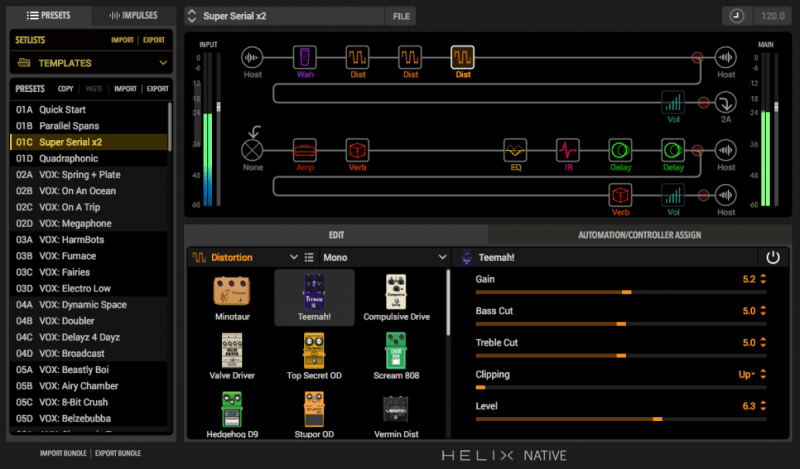Click Export in the Setlists header
800x469 pixels.
pos(154,40)
